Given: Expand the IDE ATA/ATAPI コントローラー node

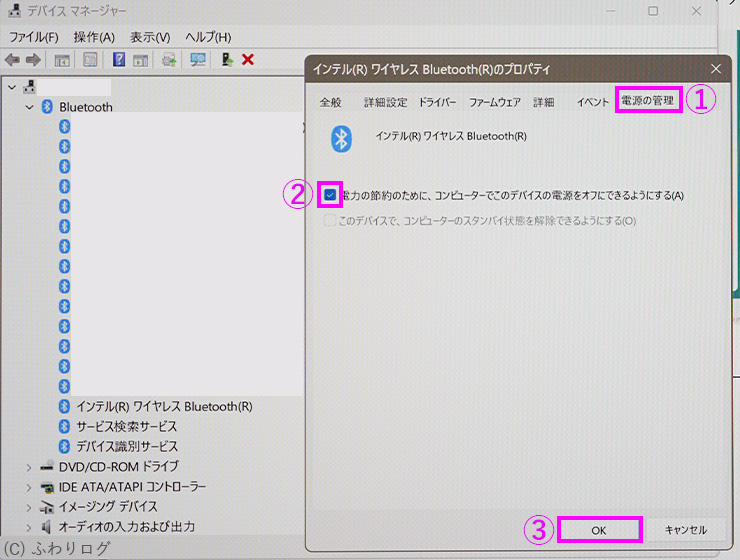Looking at the screenshot, I should point(28,487).
